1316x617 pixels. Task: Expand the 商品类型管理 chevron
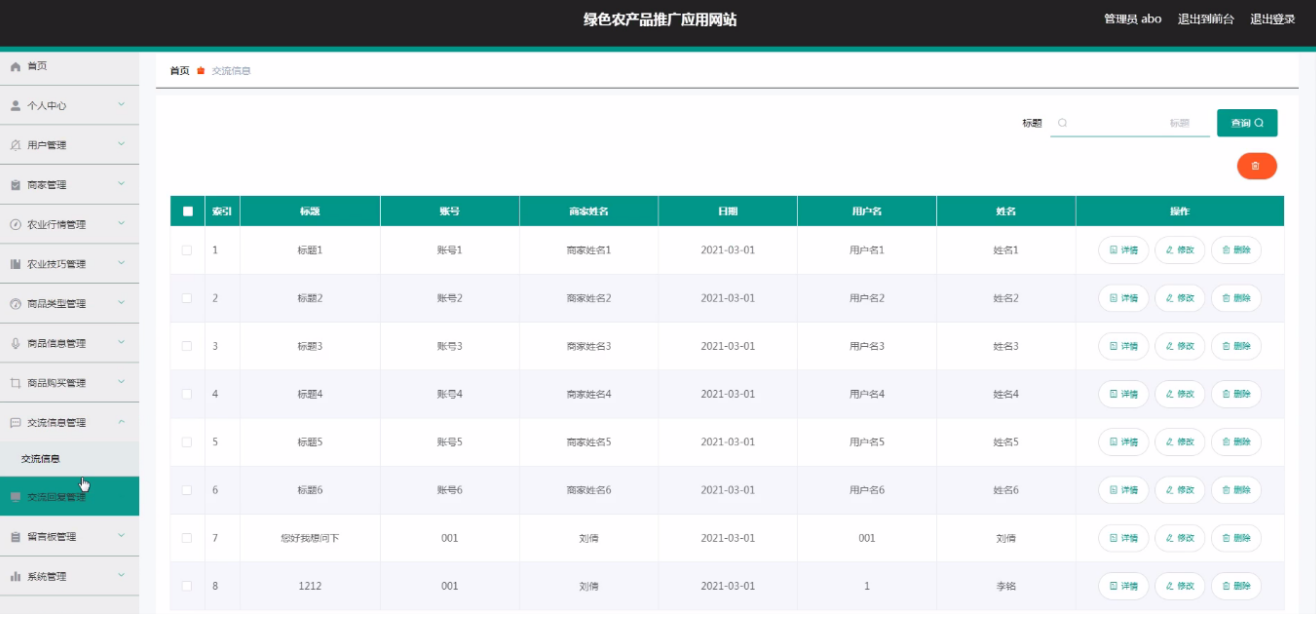pyautogui.click(x=121, y=303)
